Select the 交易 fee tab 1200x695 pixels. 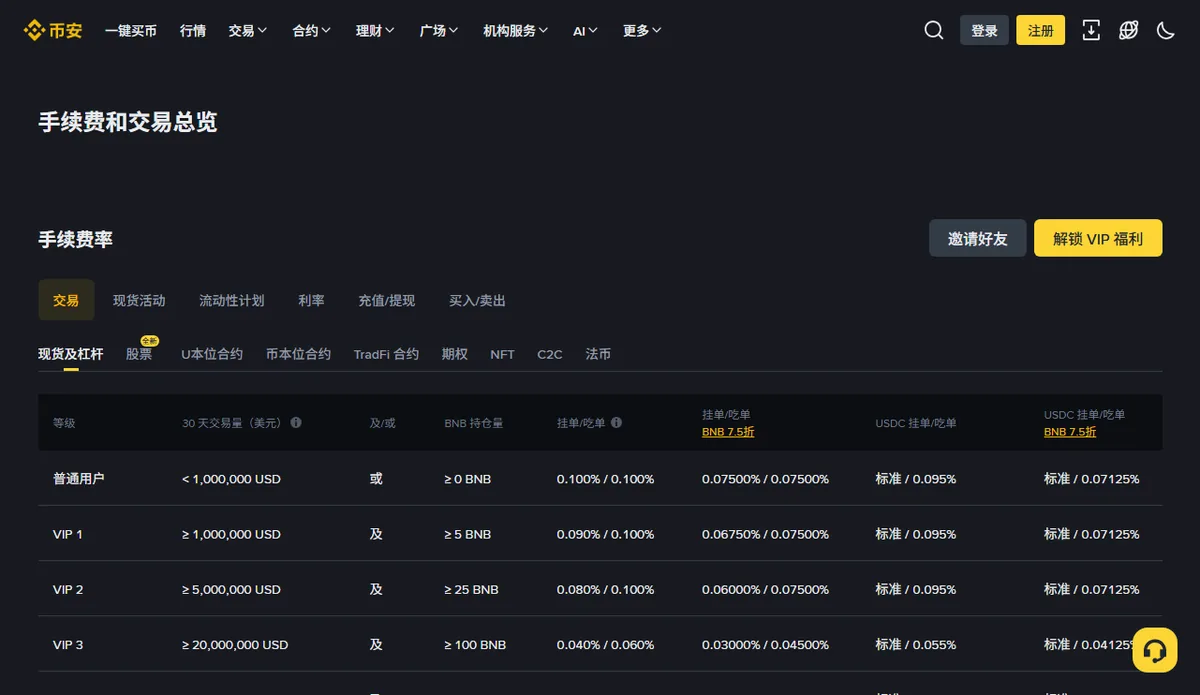click(x=66, y=300)
